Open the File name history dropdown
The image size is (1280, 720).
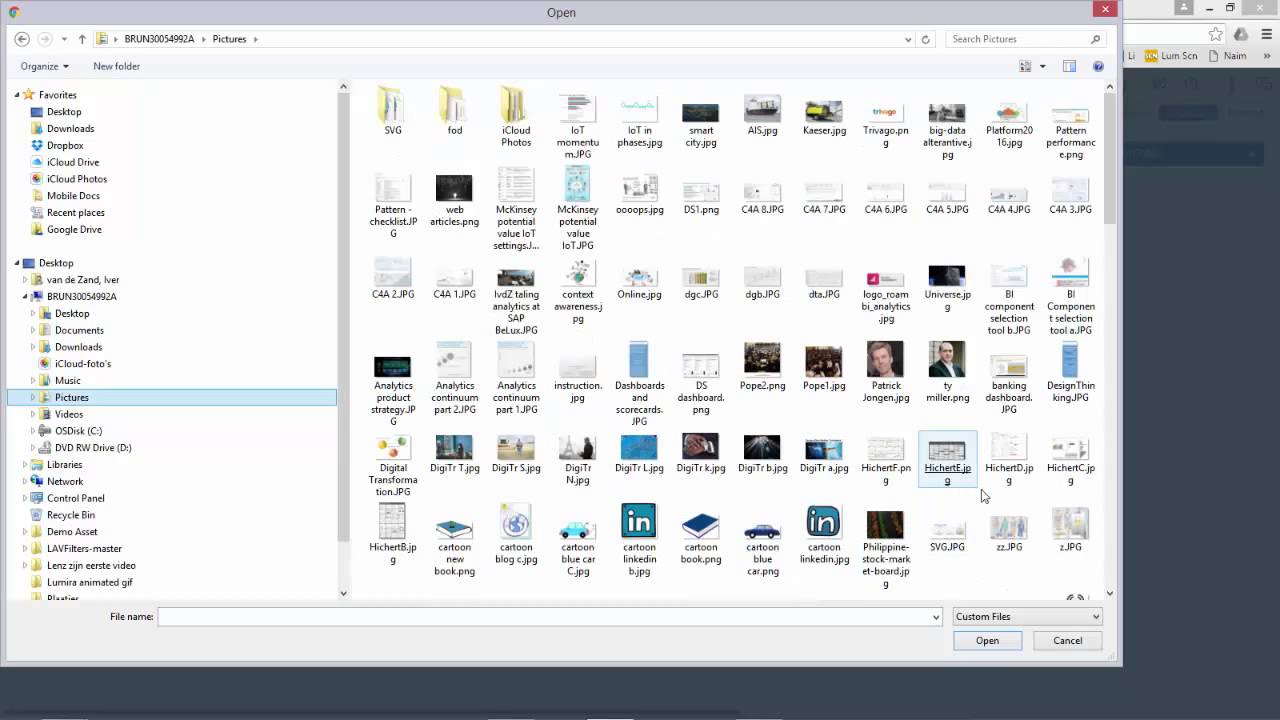[936, 617]
